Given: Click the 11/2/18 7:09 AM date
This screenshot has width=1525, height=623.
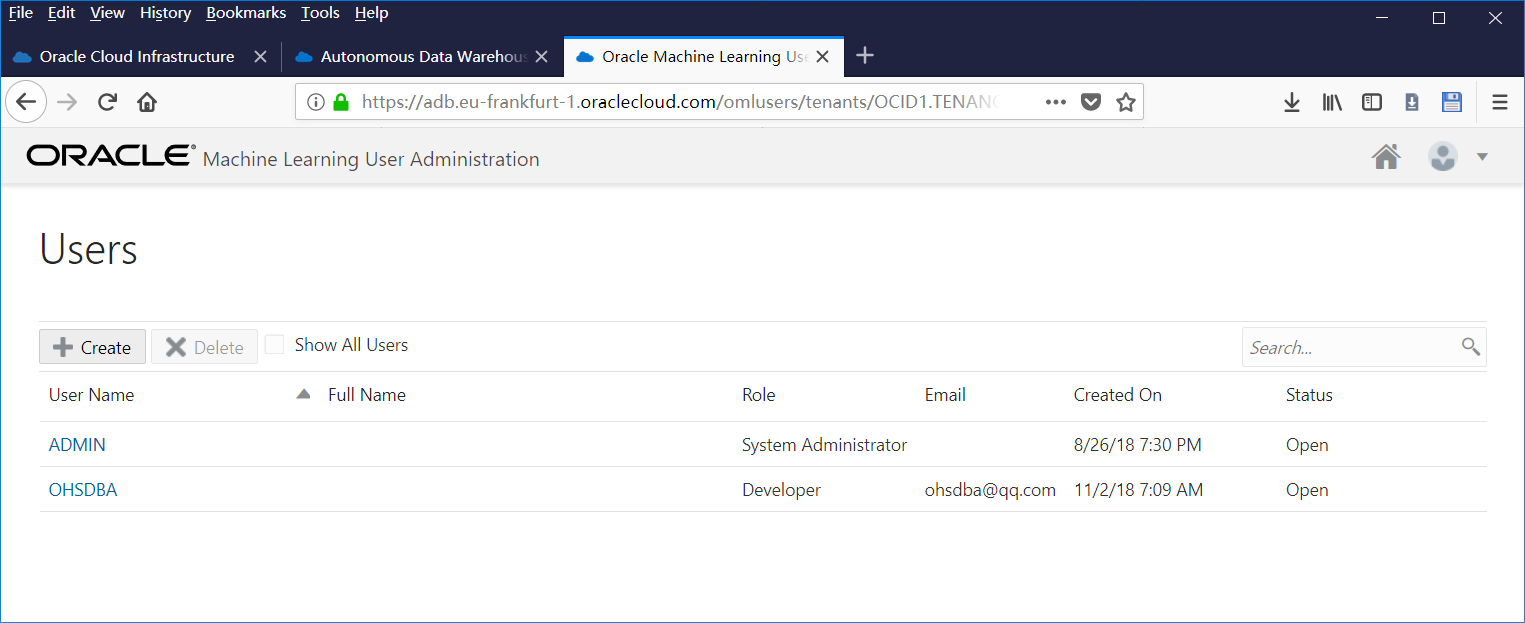Looking at the screenshot, I should tap(1138, 490).
